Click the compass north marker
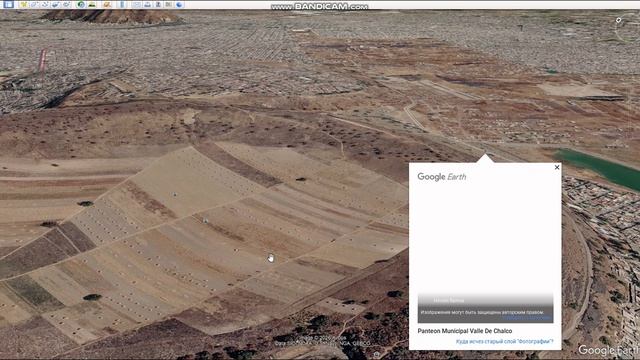Image resolution: width=640 pixels, height=360 pixels. click(618, 20)
